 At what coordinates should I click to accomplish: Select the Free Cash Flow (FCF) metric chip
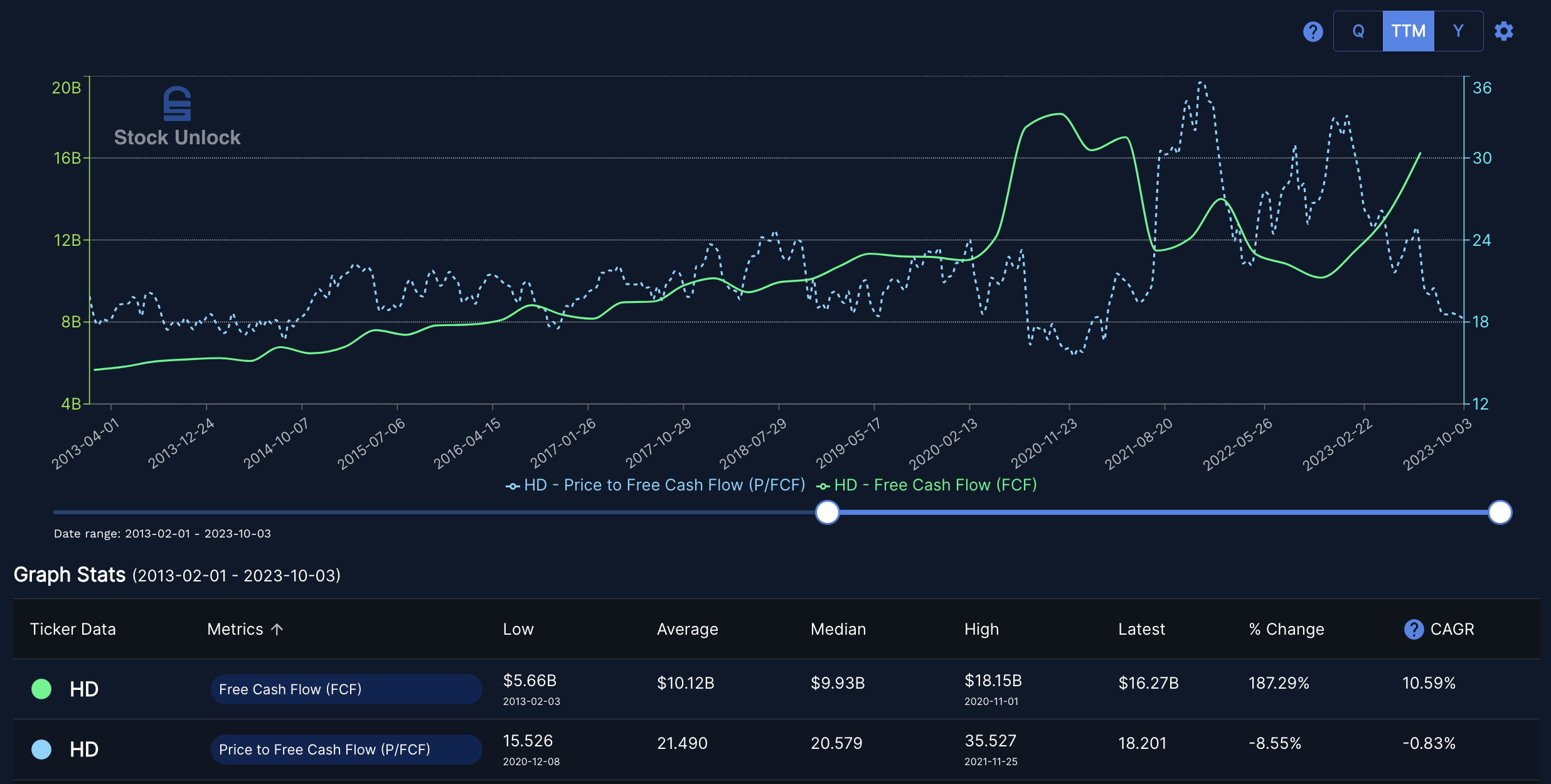coord(346,689)
